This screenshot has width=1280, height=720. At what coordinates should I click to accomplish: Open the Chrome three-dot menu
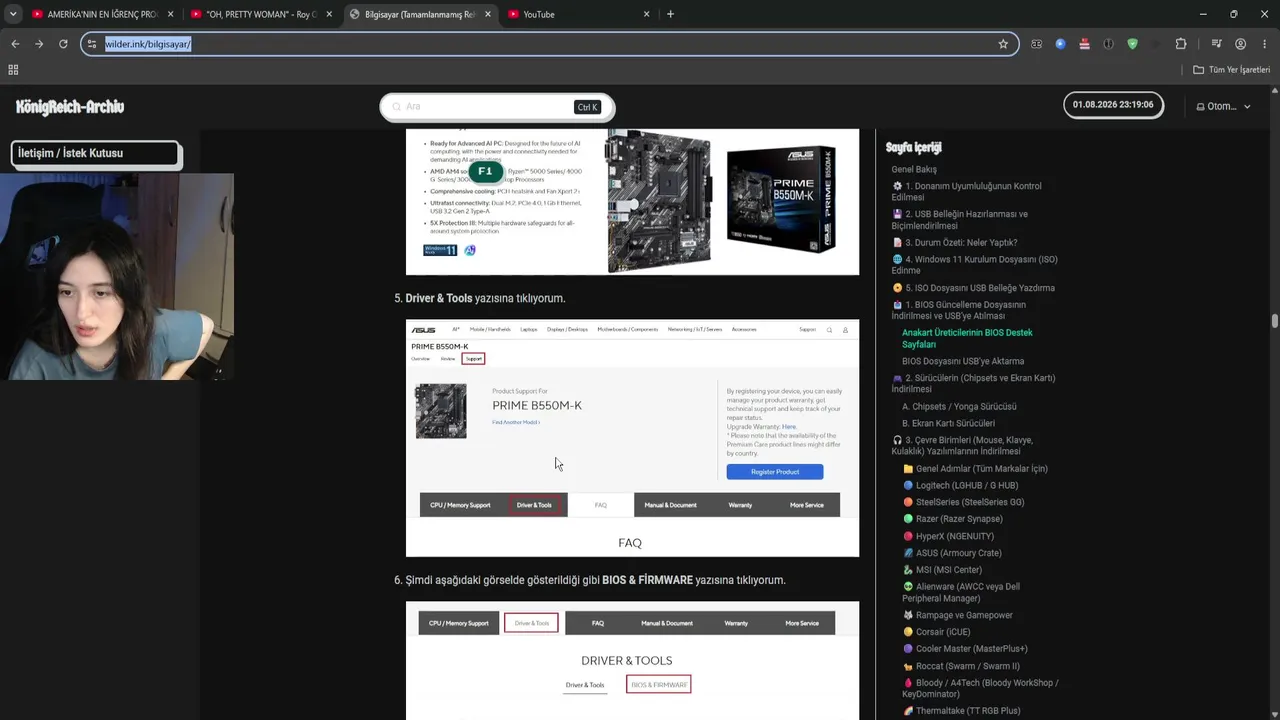pyautogui.click(x=1265, y=44)
